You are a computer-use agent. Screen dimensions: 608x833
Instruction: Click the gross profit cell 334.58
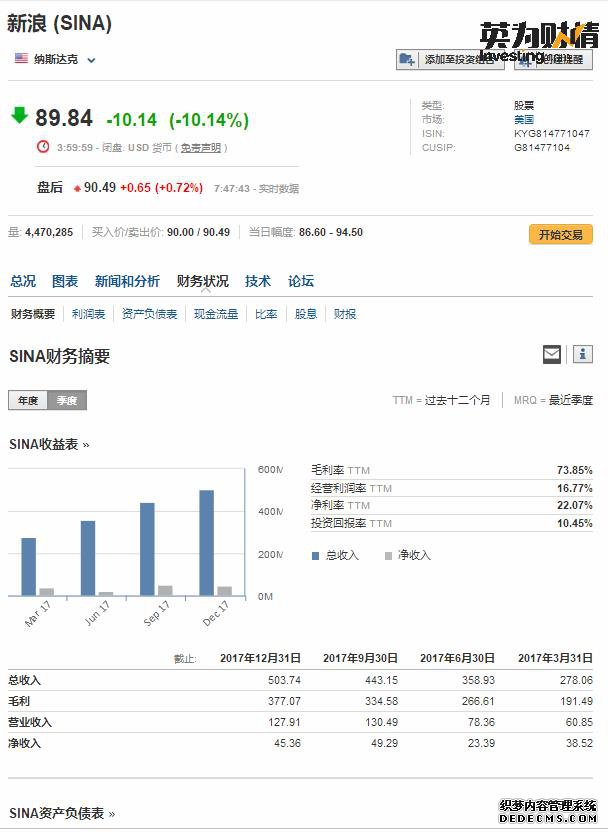pos(382,701)
